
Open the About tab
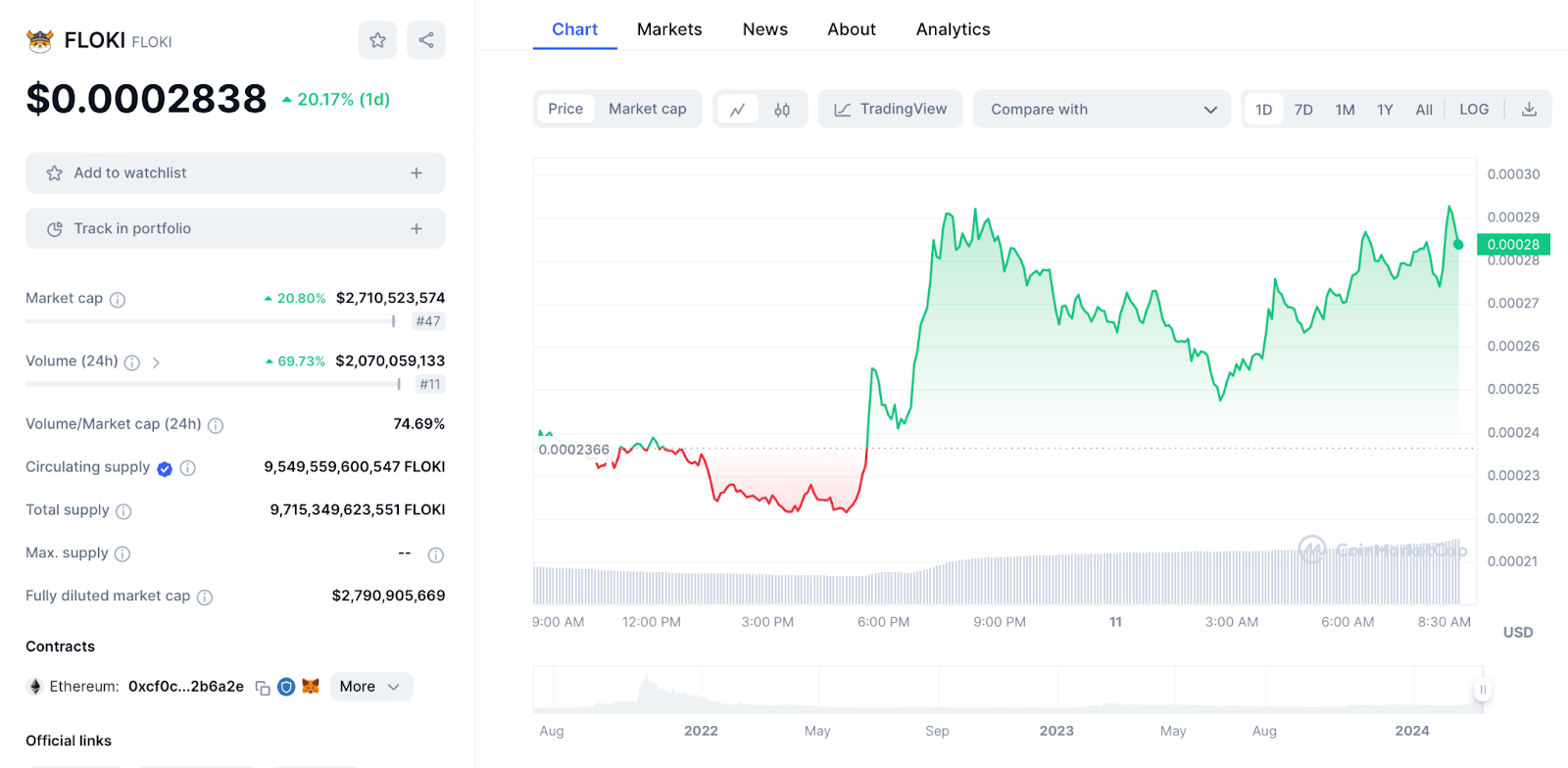(852, 29)
